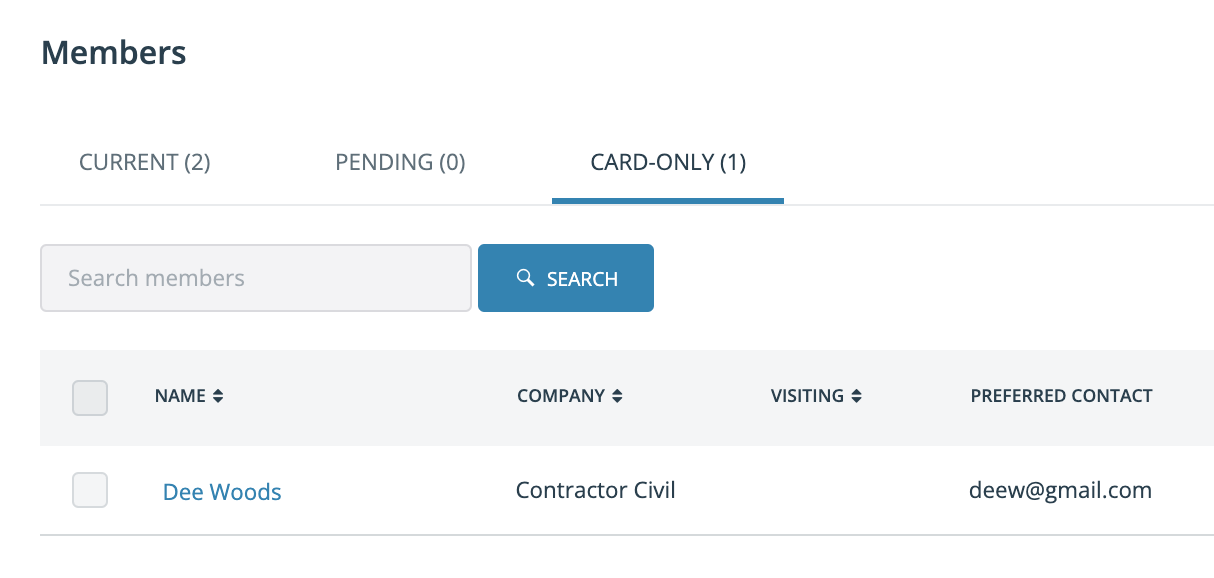Click the magnifying glass icon in Search button
Image resolution: width=1214 pixels, height=578 pixels.
(x=525, y=278)
